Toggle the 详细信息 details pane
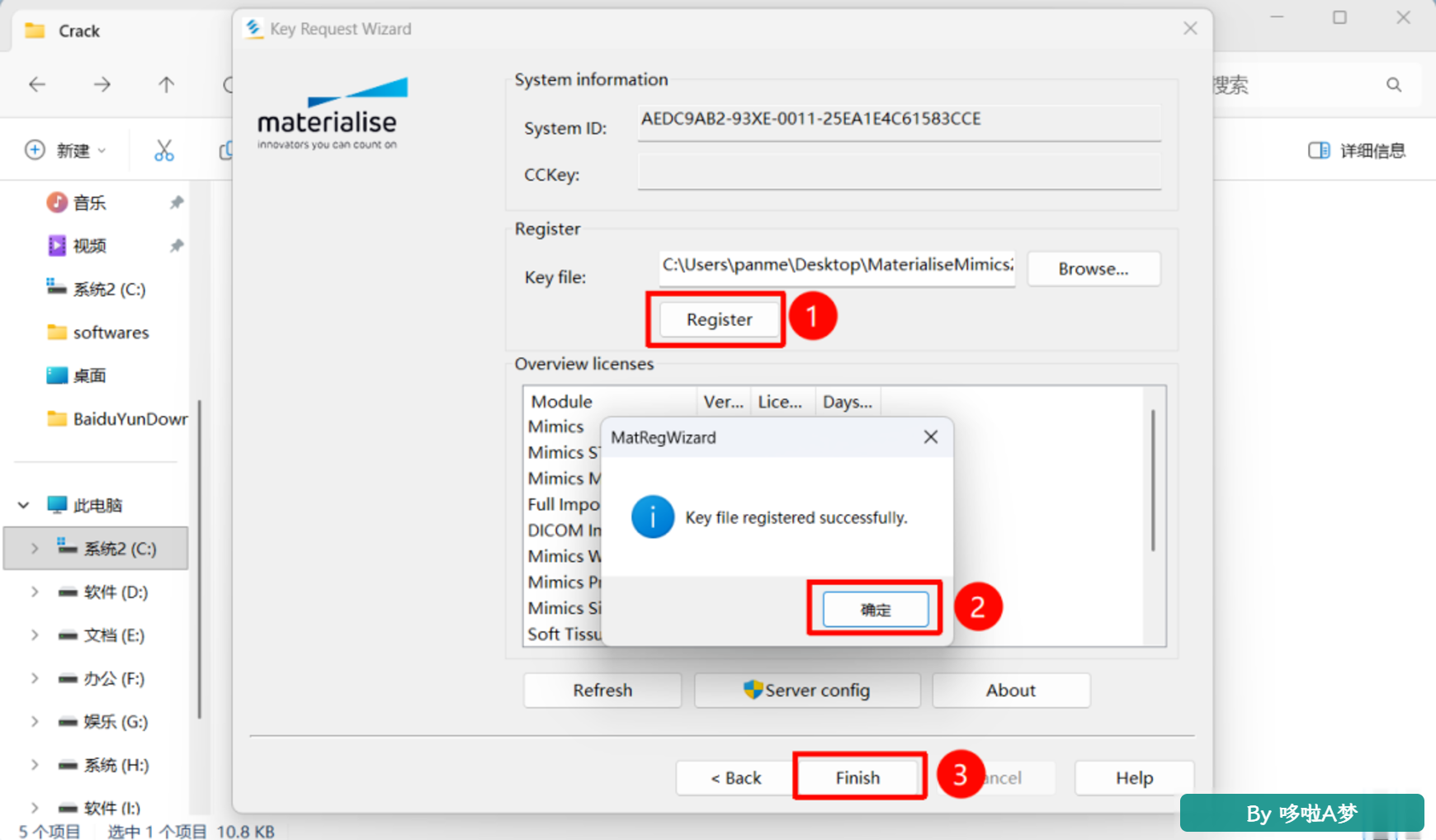 1357,150
